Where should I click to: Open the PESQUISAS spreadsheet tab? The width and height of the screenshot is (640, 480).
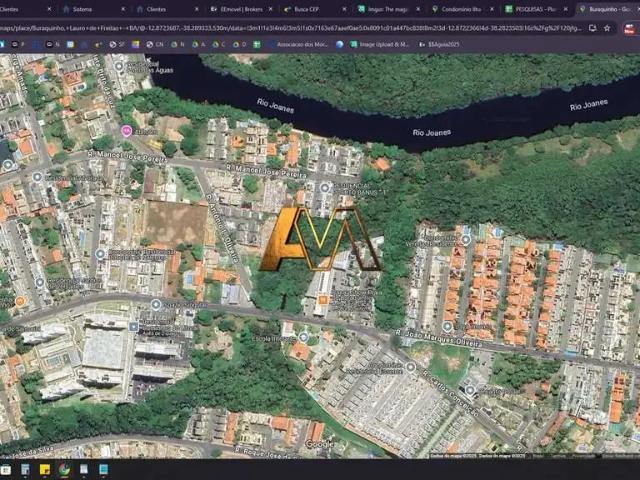click(535, 9)
